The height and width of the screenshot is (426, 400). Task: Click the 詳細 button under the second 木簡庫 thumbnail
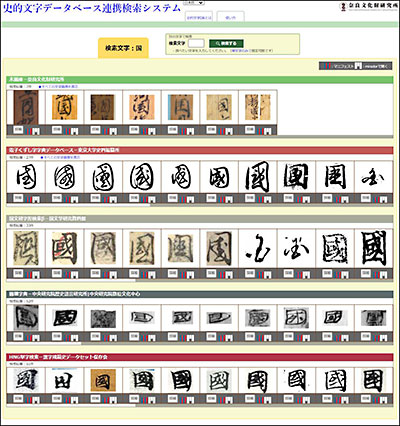(57, 130)
